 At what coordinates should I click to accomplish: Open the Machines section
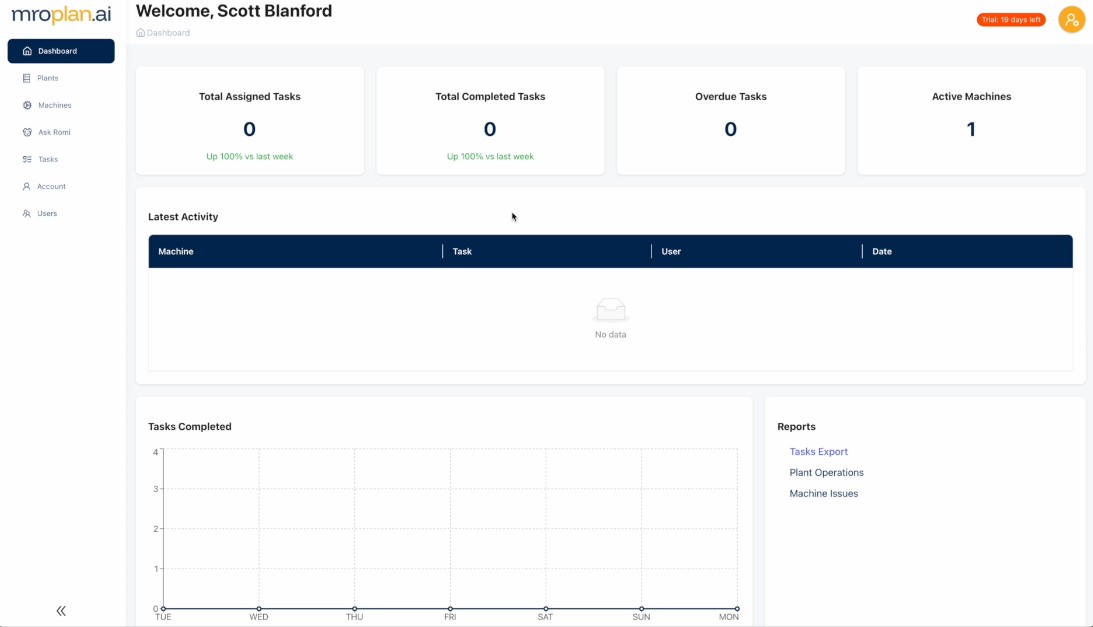point(61,105)
